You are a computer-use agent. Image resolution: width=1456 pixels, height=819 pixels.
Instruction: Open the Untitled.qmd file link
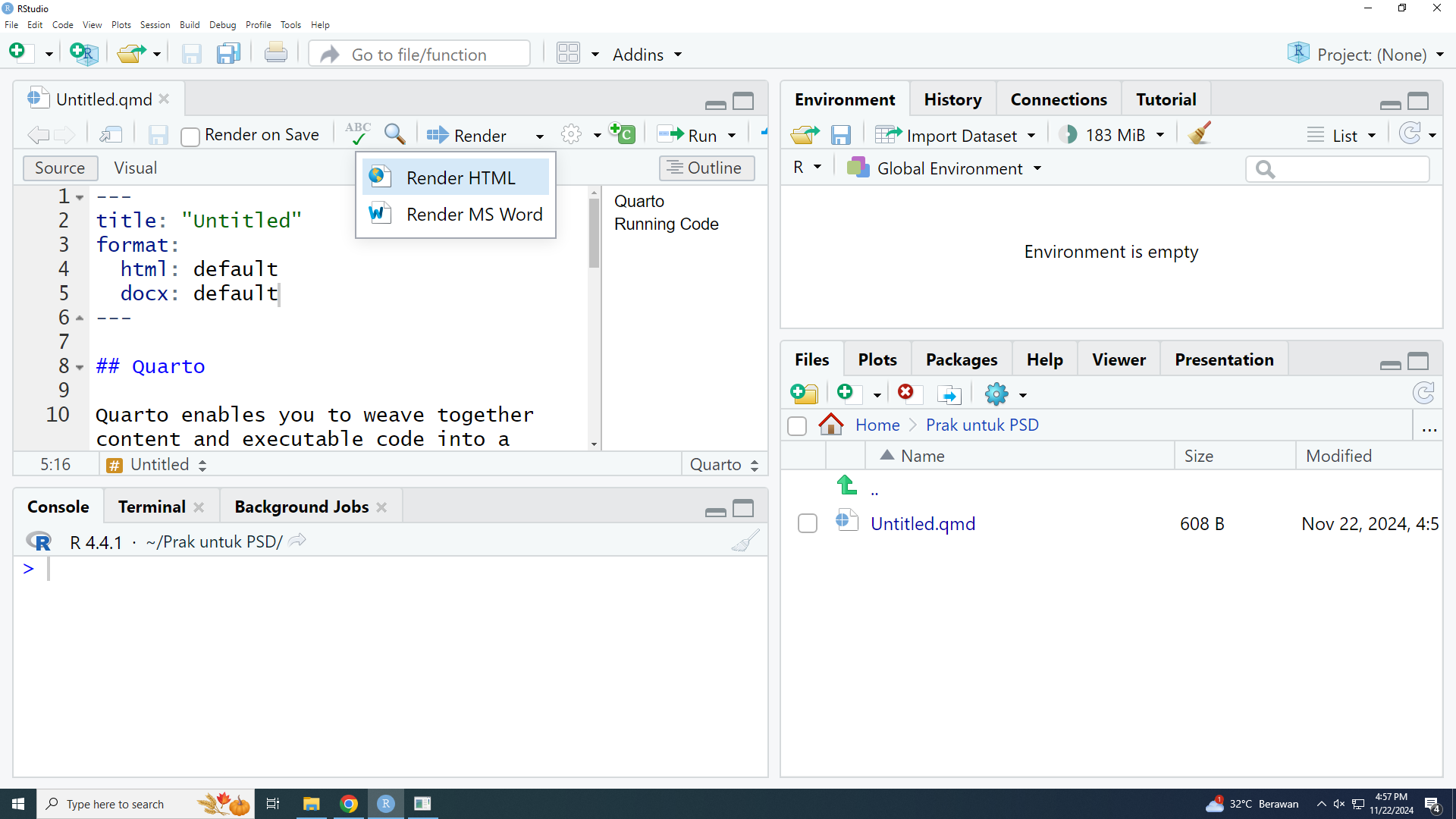pyautogui.click(x=922, y=524)
